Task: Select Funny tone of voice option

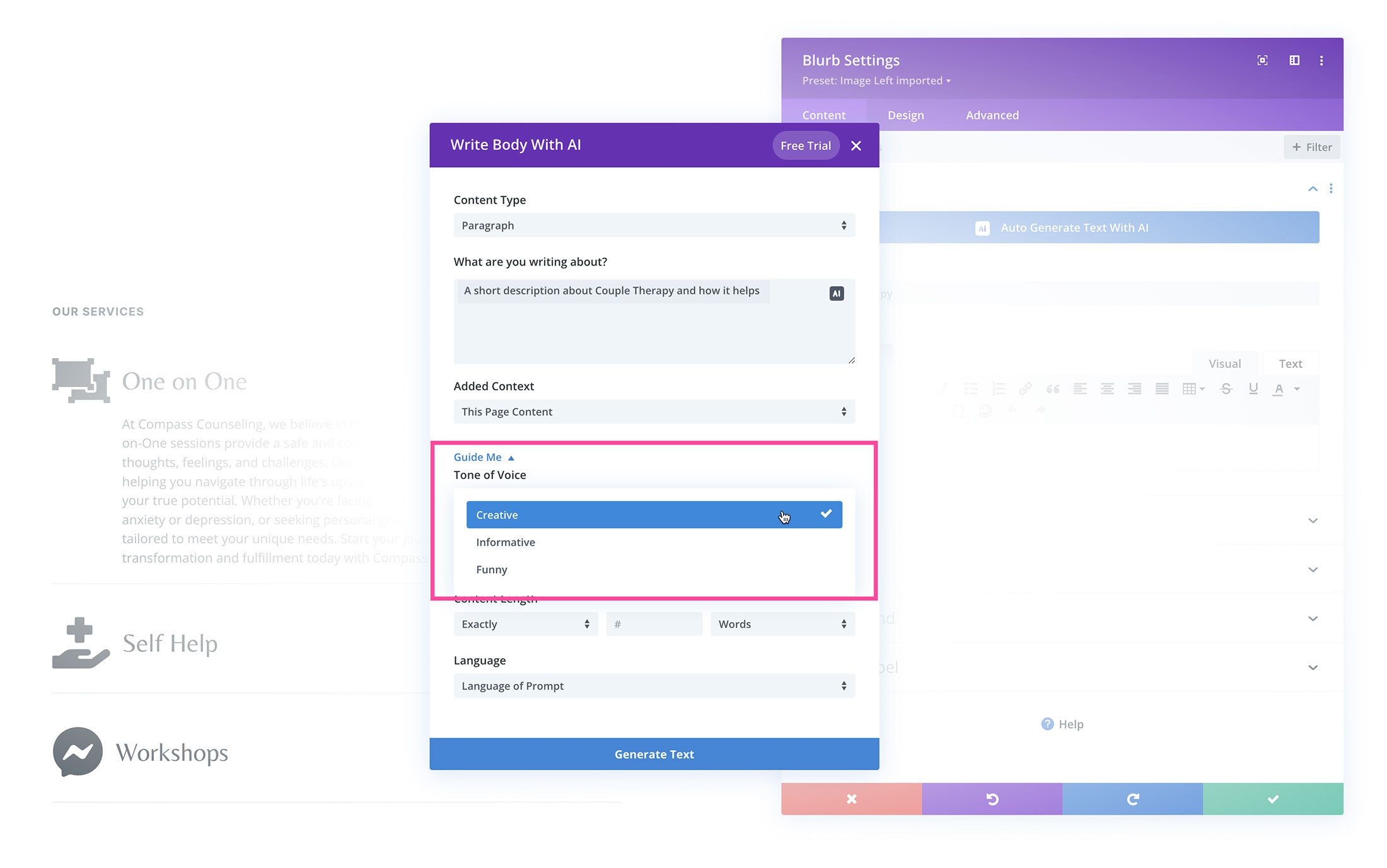Action: [x=491, y=569]
